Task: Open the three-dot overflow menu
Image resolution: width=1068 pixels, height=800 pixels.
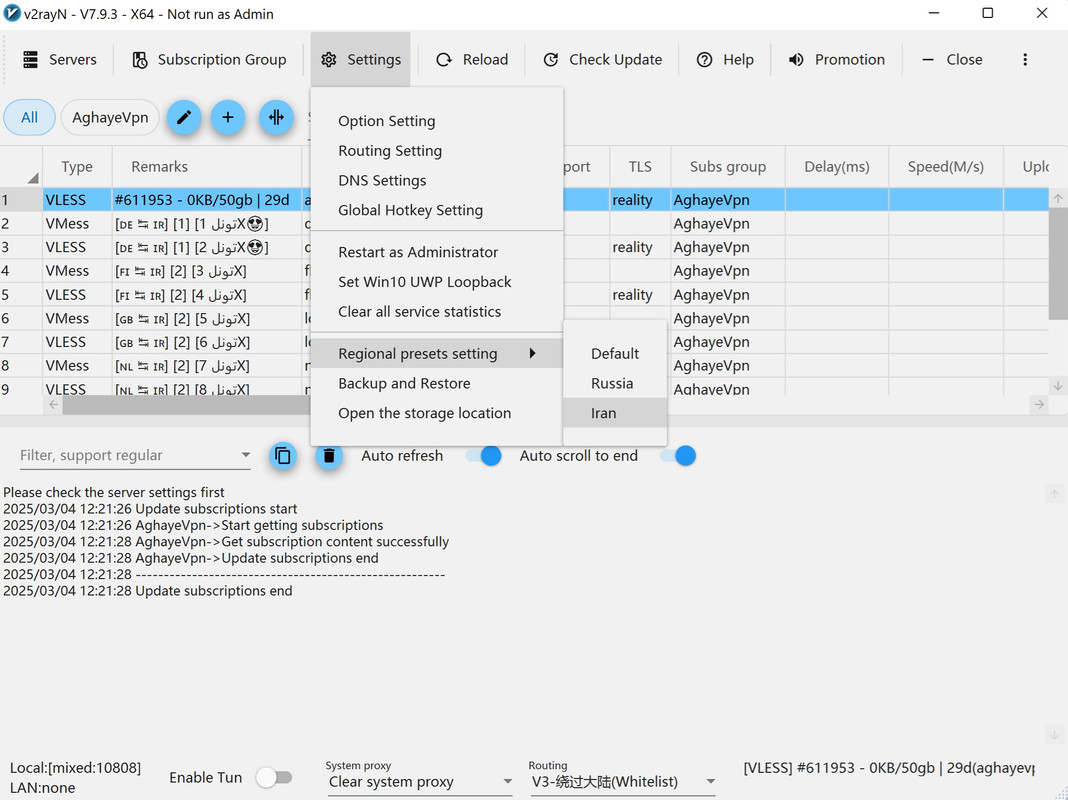Action: (x=1024, y=60)
